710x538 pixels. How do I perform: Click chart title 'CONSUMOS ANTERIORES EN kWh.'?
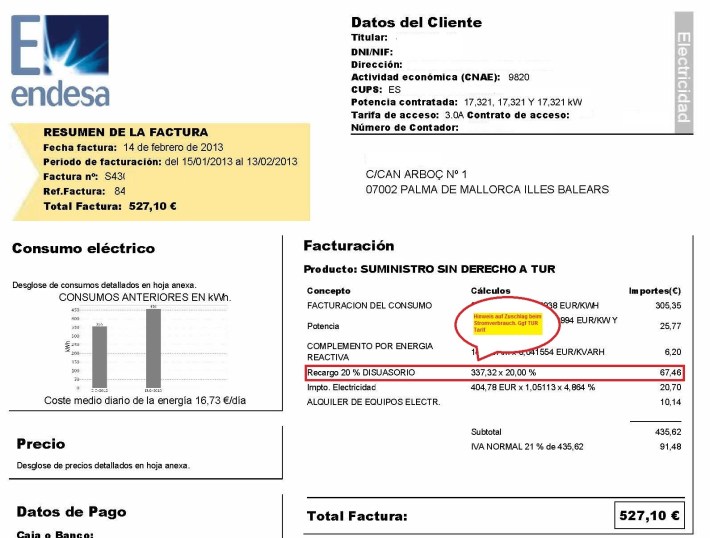(x=145, y=298)
